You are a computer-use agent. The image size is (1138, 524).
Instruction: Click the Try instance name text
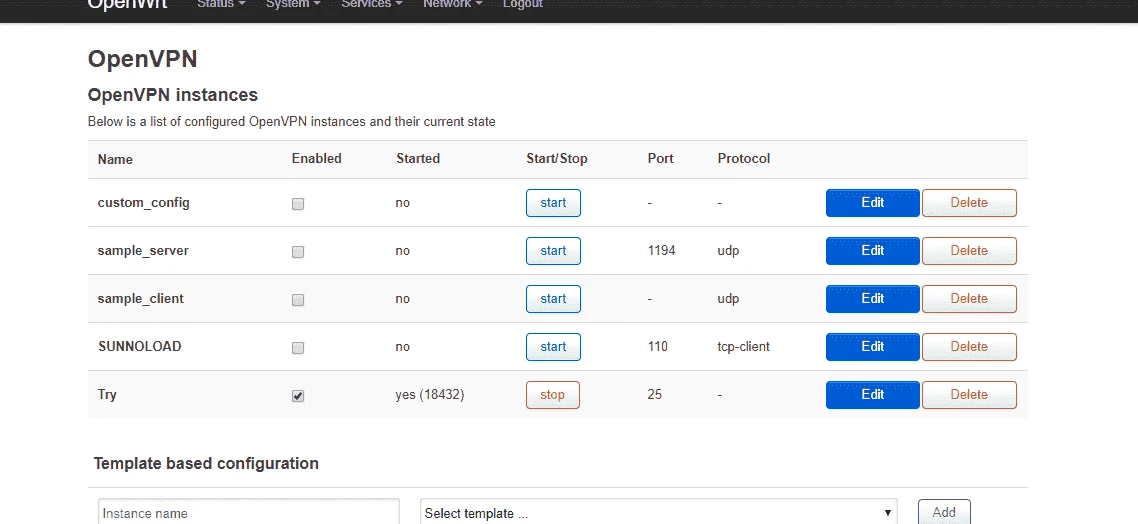tap(107, 395)
